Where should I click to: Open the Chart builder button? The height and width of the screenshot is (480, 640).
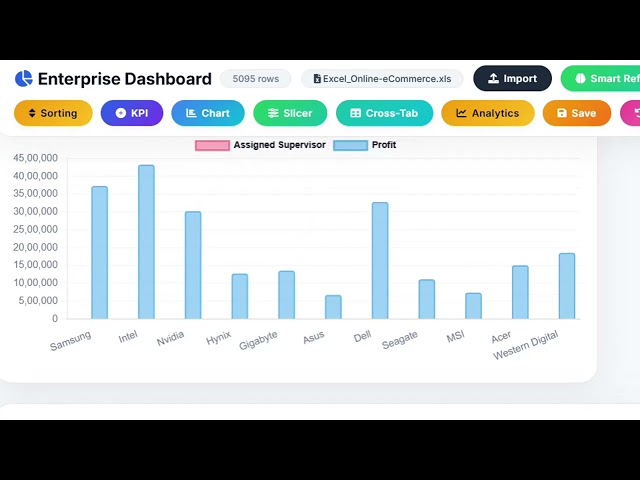pos(208,113)
